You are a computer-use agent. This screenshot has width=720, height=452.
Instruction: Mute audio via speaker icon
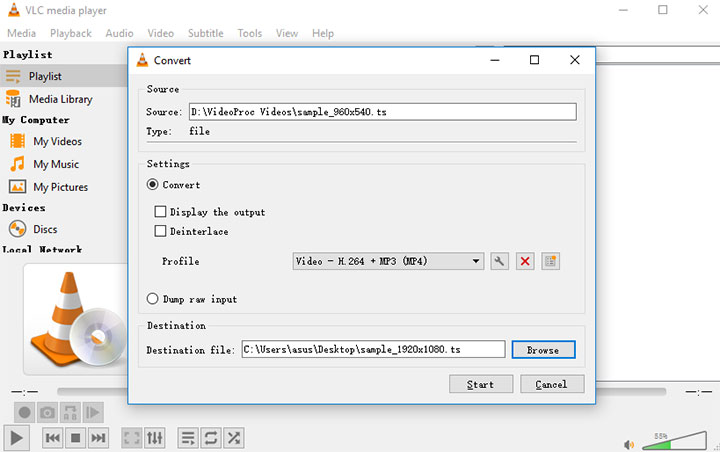click(629, 444)
